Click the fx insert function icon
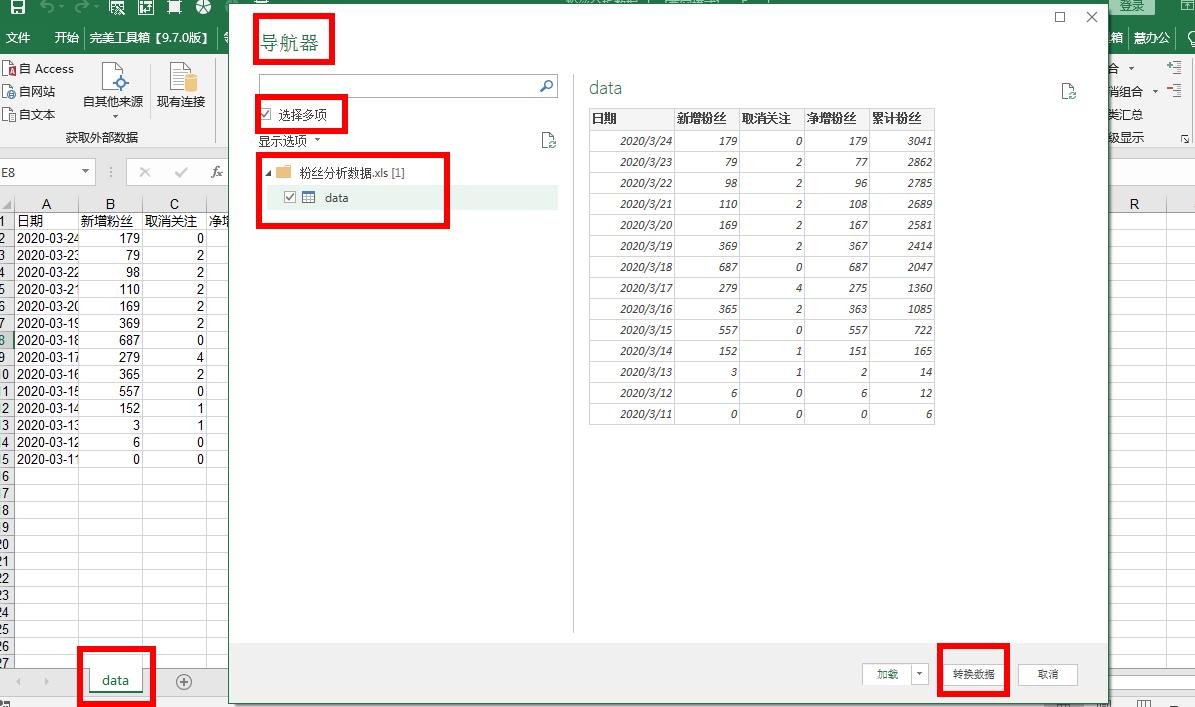 pyautogui.click(x=216, y=172)
